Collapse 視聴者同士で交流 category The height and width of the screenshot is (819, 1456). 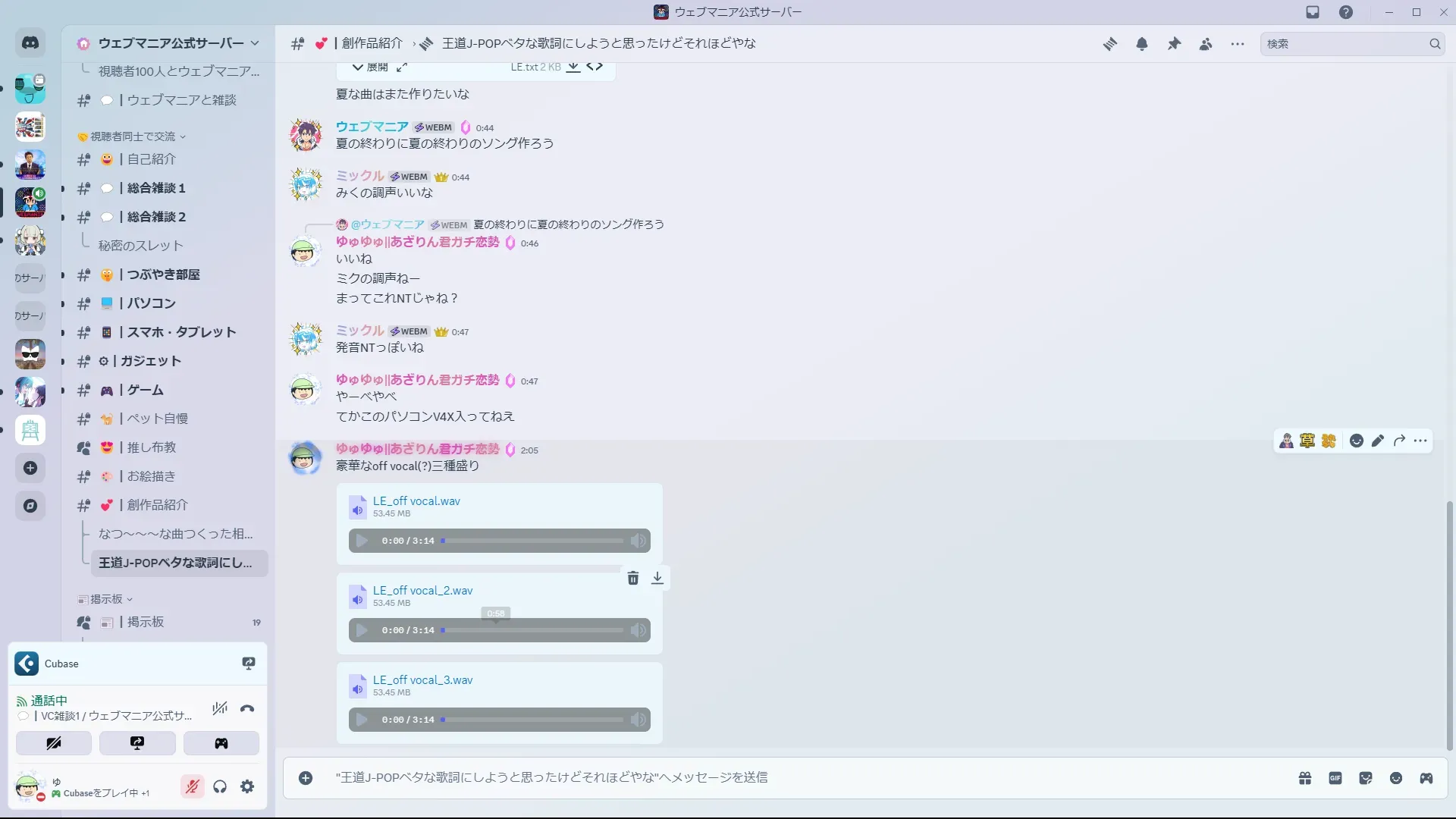tap(133, 136)
